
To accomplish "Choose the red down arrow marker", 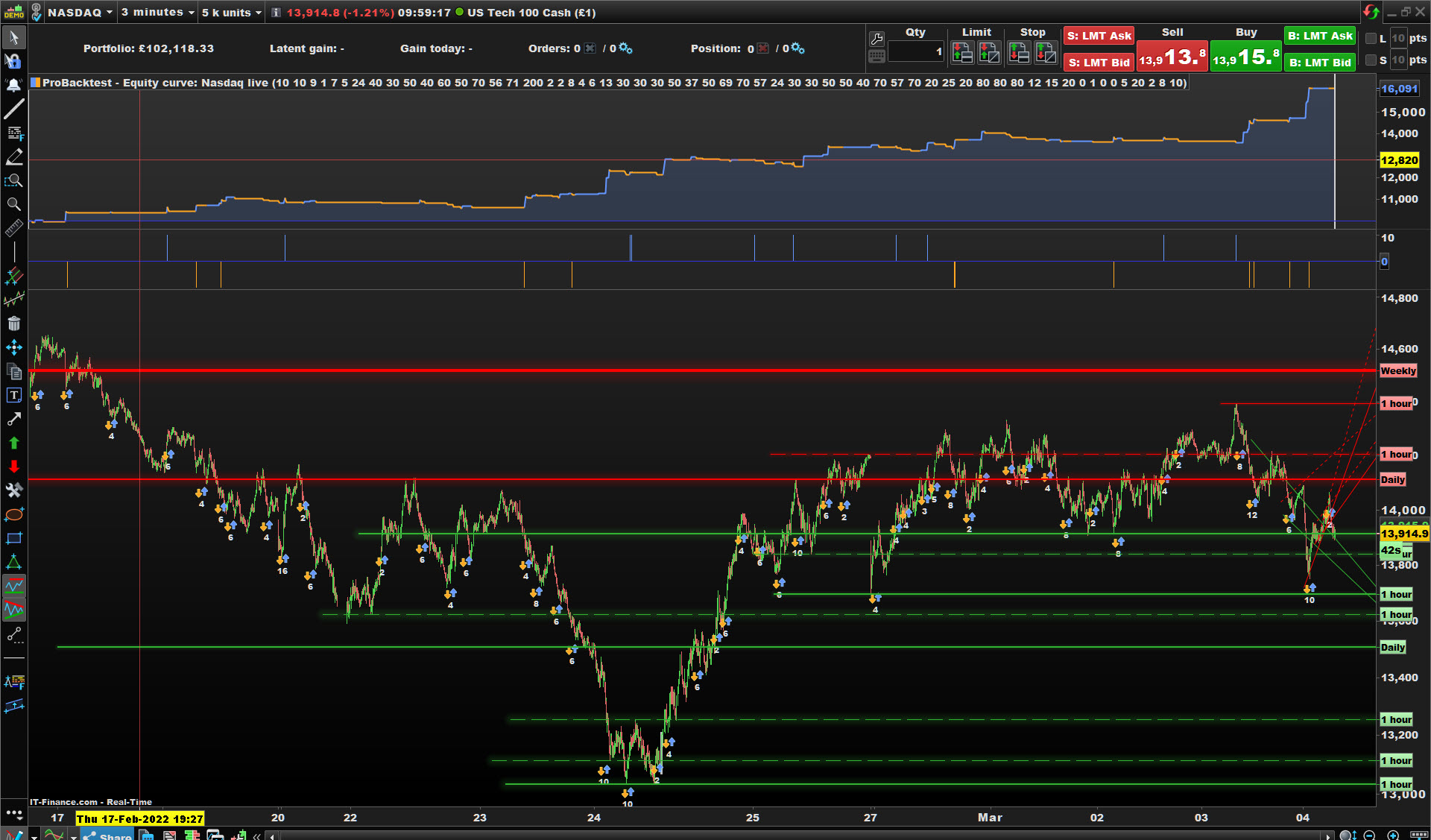I will coord(13,467).
